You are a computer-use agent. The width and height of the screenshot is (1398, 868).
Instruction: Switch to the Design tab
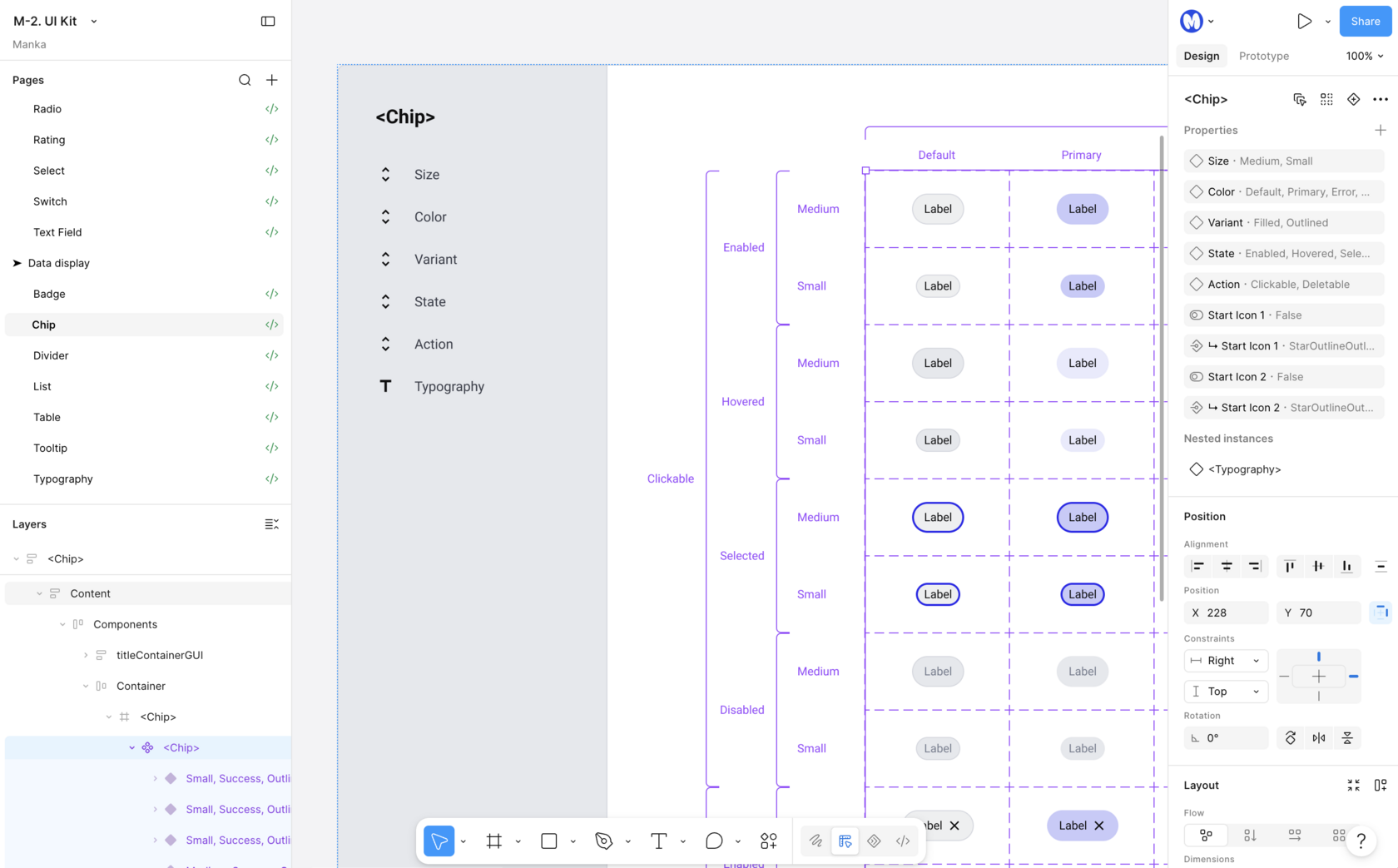(x=1202, y=56)
